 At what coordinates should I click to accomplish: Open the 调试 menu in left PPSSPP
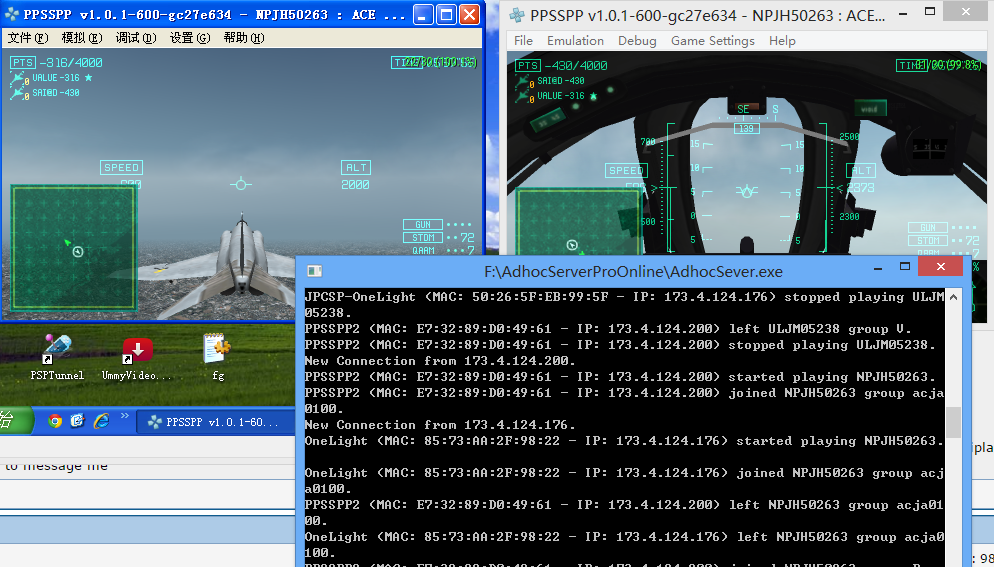click(x=135, y=38)
